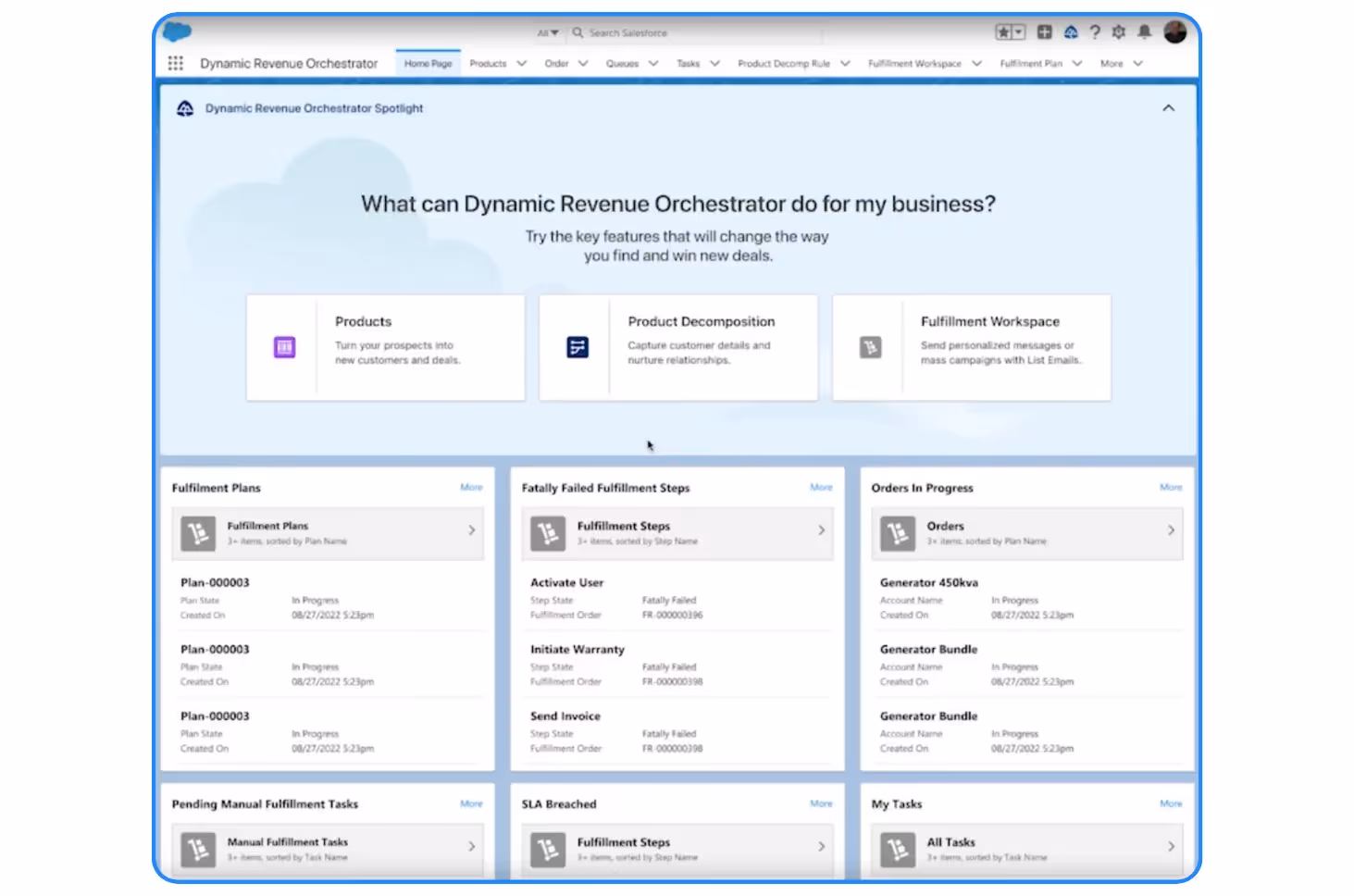Open SLA Breached Fulfillment Steps list arrow
This screenshot has height=896, width=1354.
pos(821,847)
